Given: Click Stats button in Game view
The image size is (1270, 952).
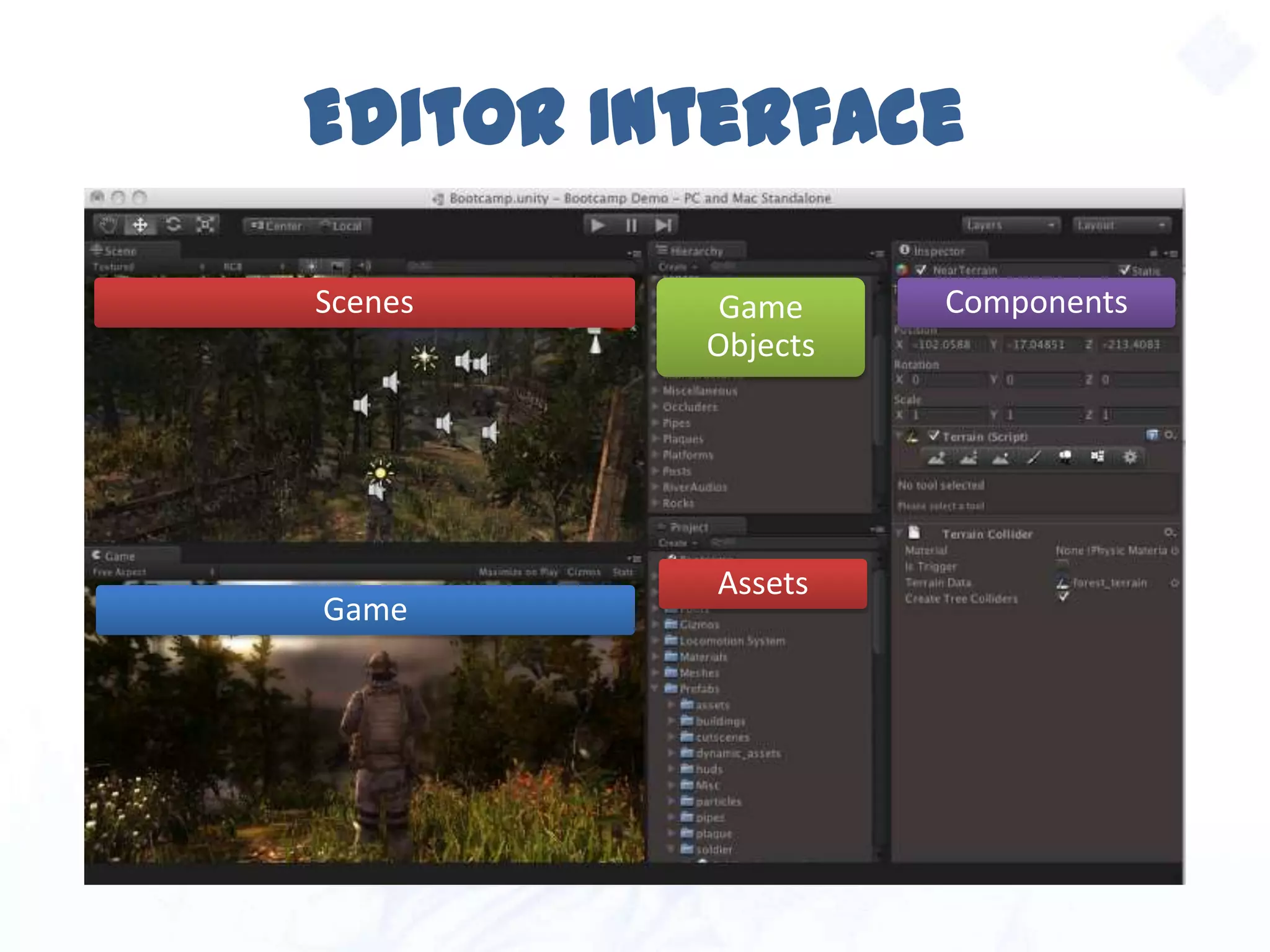Looking at the screenshot, I should click(x=623, y=571).
